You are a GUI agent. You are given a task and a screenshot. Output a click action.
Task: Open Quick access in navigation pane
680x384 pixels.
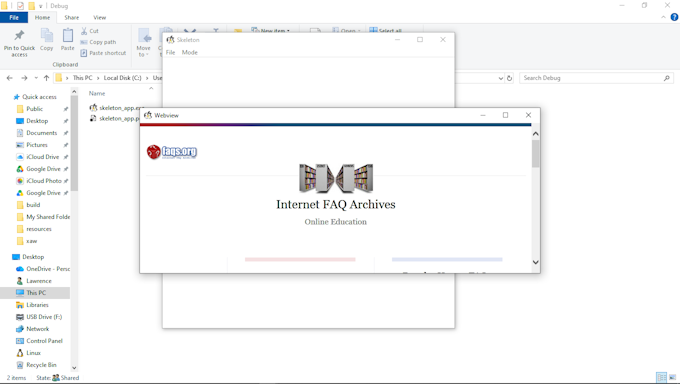pyautogui.click(x=39, y=97)
